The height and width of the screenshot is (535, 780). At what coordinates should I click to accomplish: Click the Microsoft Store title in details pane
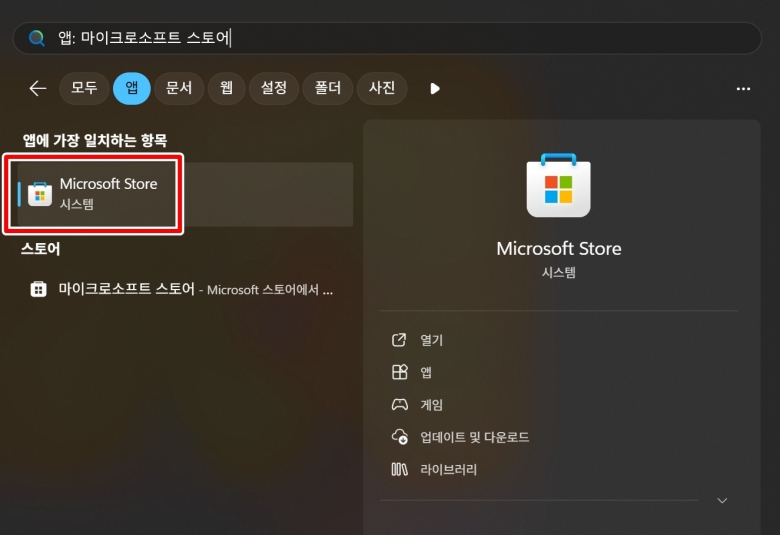559,248
